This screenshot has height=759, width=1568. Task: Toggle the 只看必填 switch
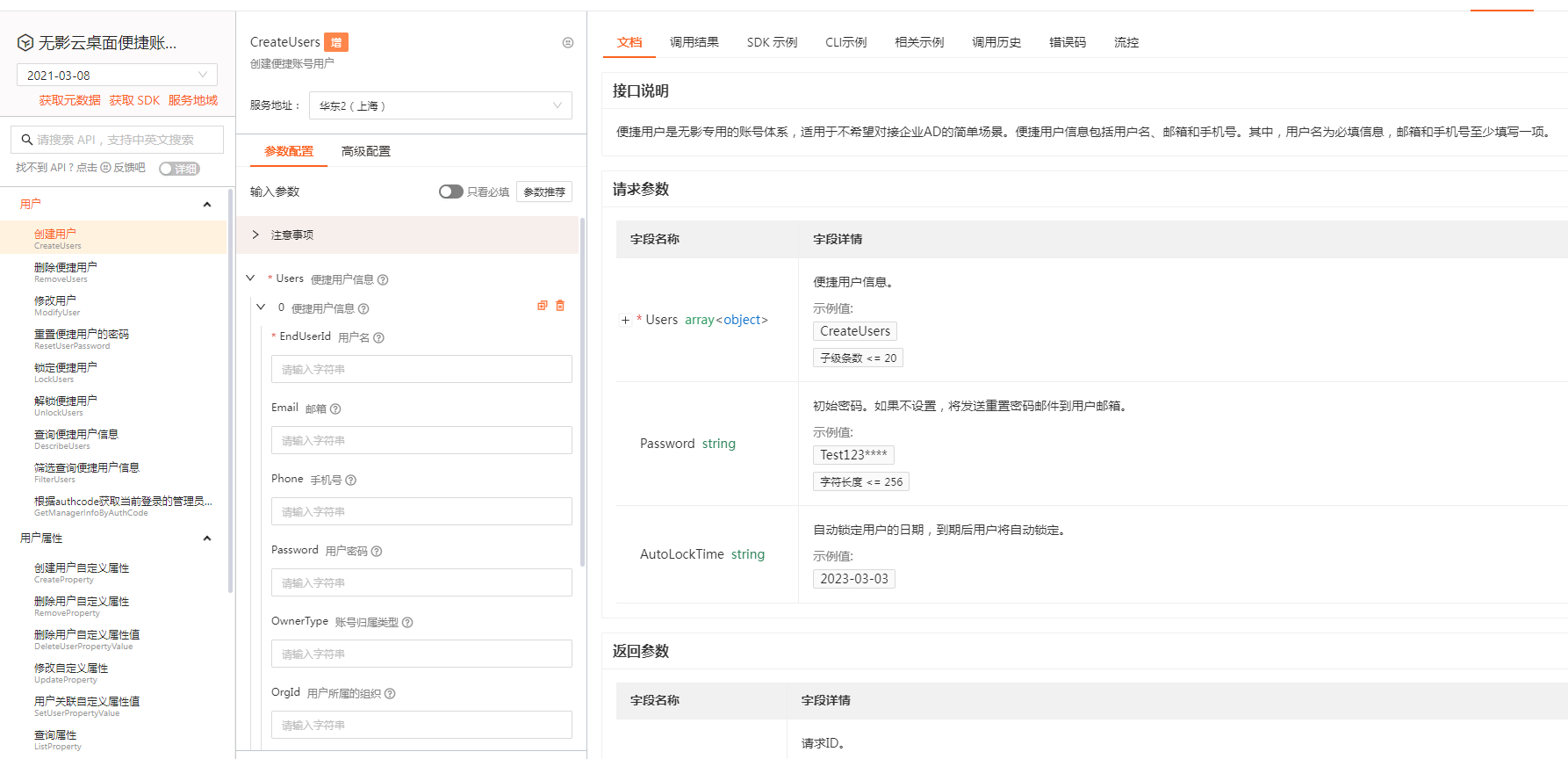click(451, 192)
